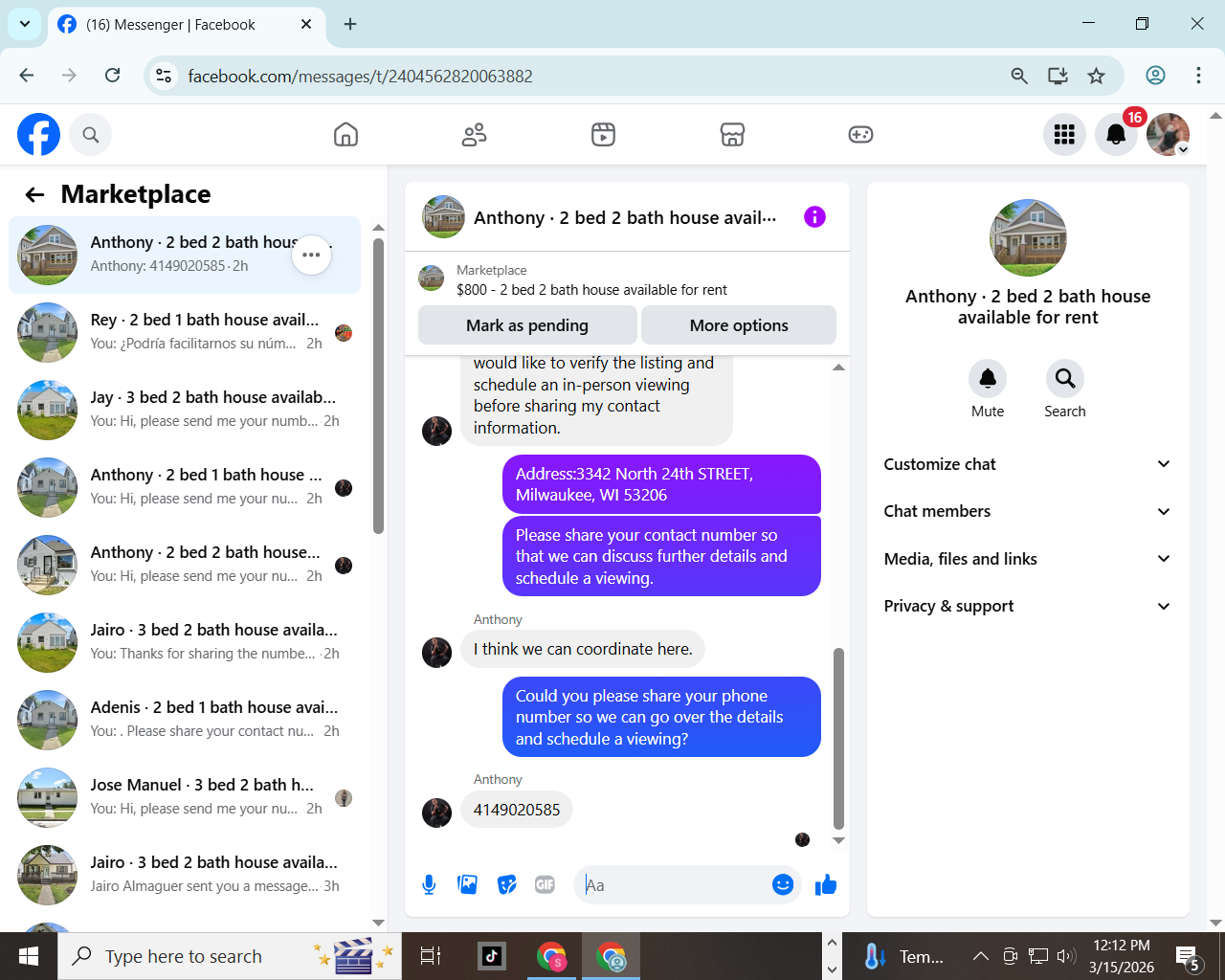
Task: Open the three-dot options on Anthony's chat
Action: [311, 255]
